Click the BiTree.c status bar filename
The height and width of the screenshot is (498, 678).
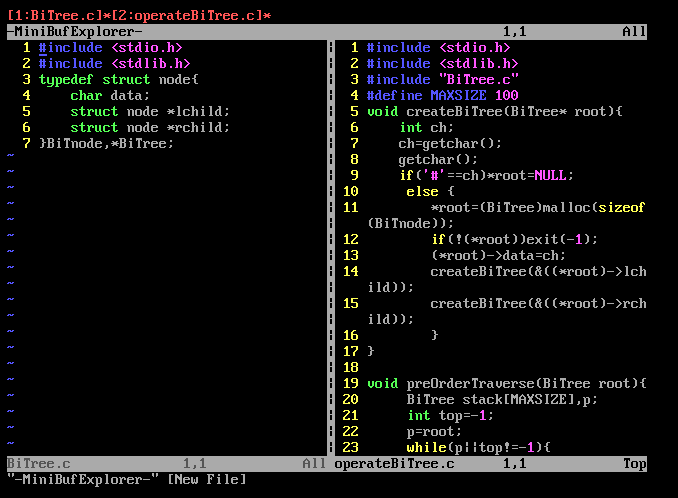pos(38,463)
